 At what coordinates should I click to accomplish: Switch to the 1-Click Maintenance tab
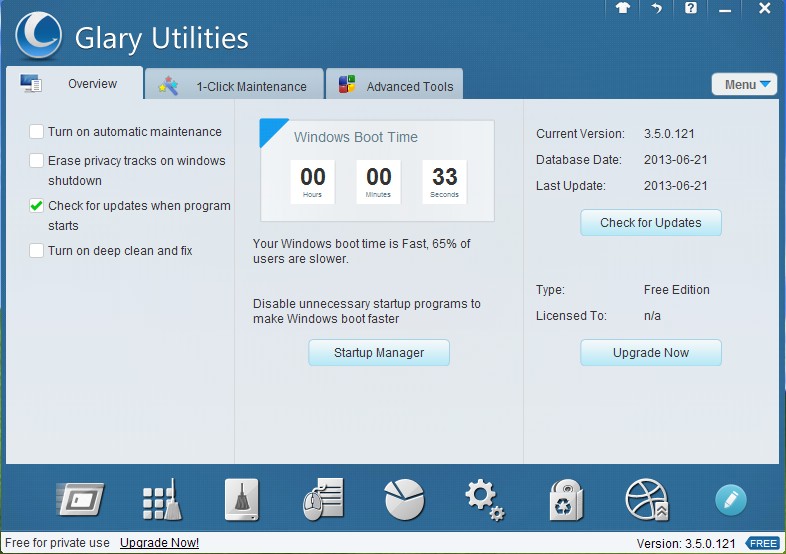click(x=235, y=86)
